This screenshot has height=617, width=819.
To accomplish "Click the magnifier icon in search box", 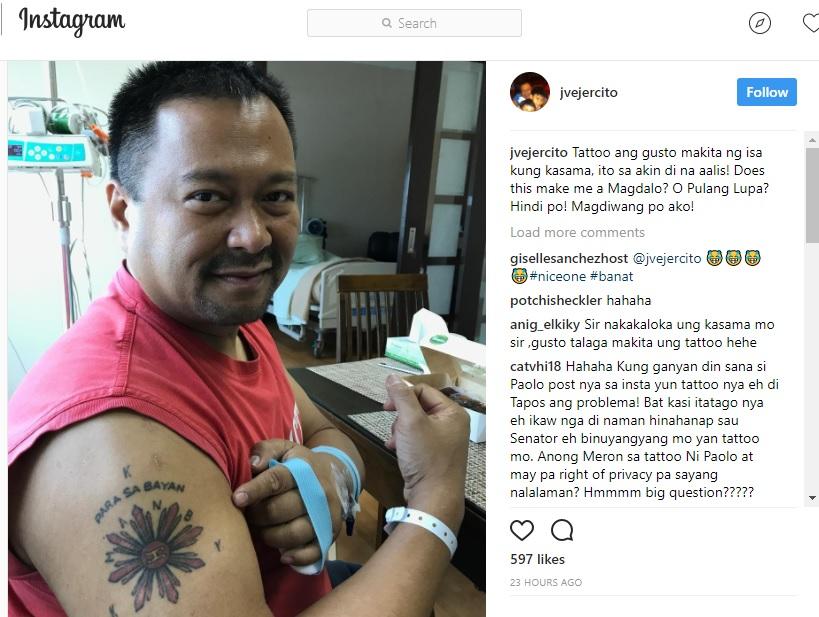I will [x=387, y=23].
